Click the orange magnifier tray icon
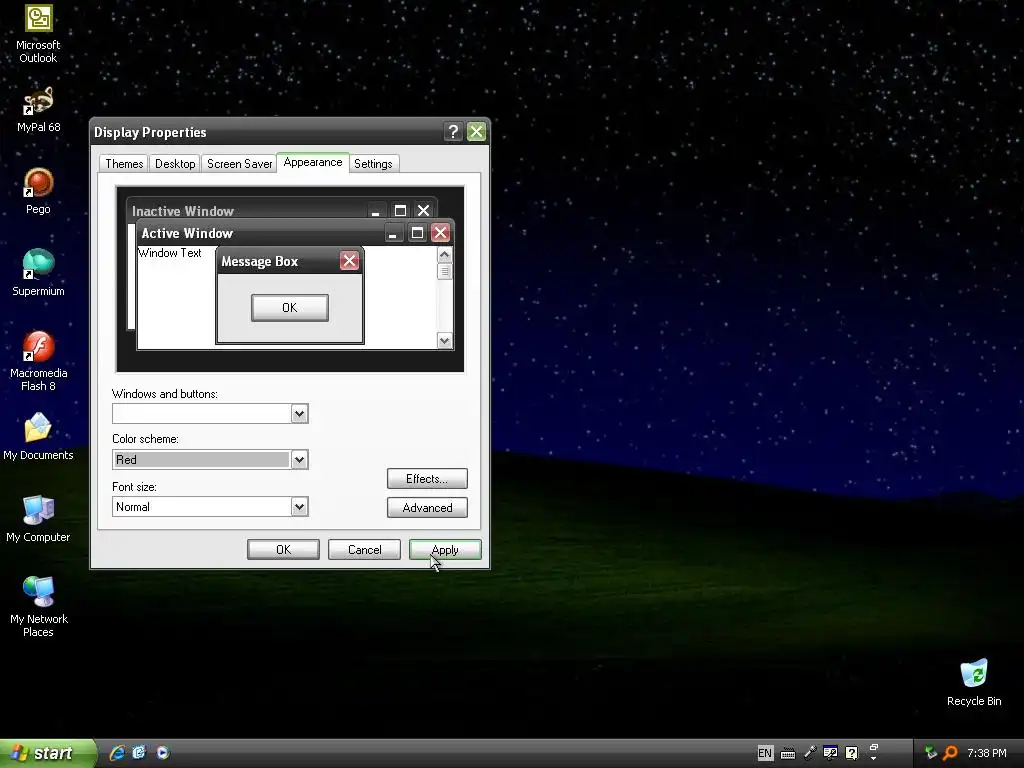The image size is (1024, 768). click(x=951, y=753)
